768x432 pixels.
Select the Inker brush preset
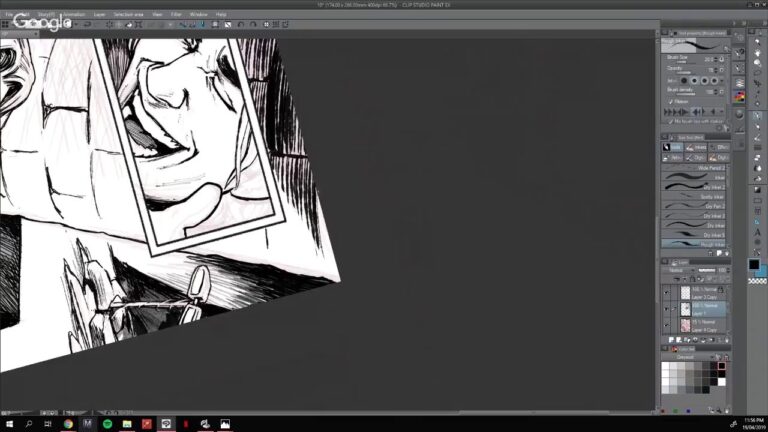pos(694,177)
